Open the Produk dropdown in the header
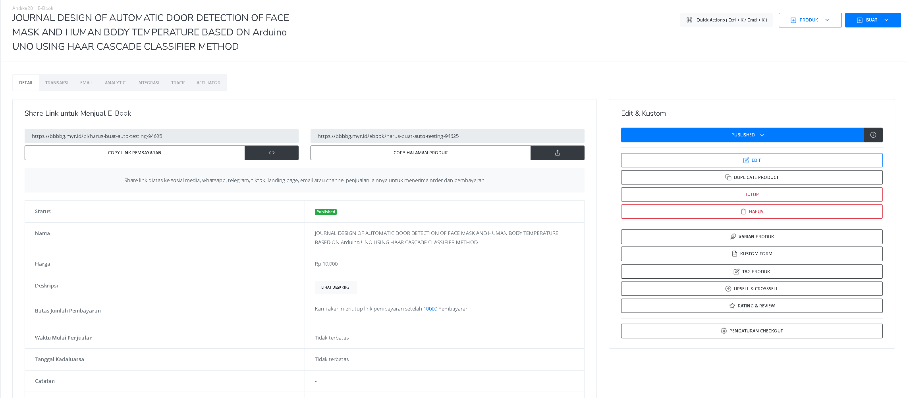Viewport: 907px width, 398px height. (810, 20)
